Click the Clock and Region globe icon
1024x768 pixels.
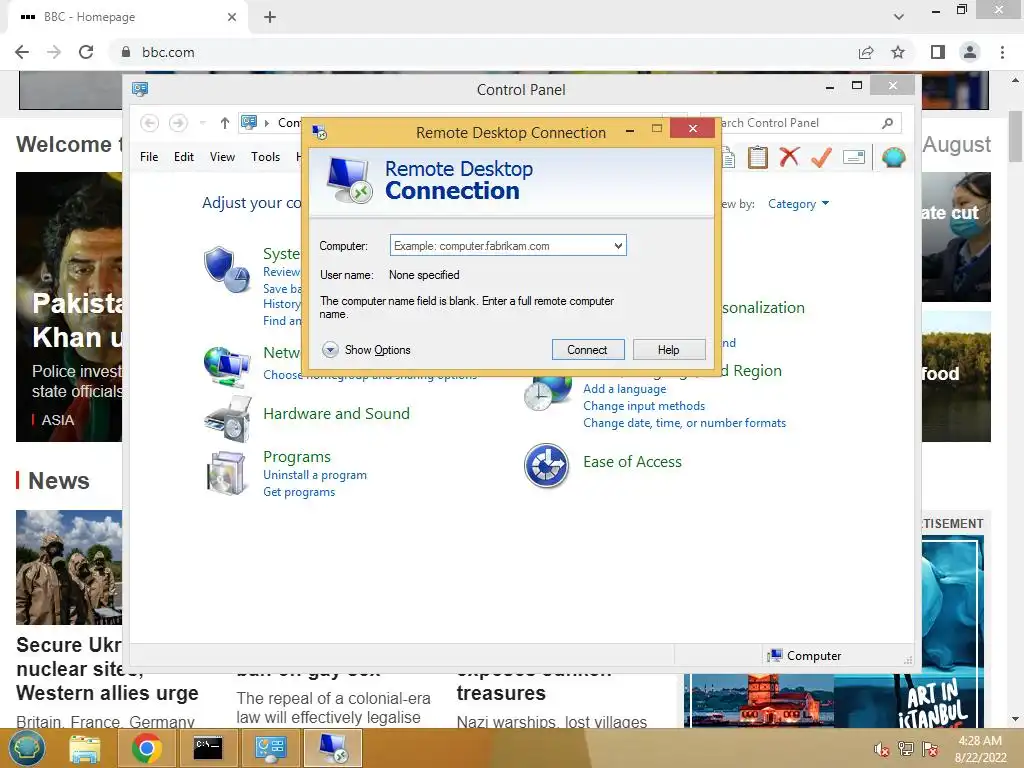[546, 394]
